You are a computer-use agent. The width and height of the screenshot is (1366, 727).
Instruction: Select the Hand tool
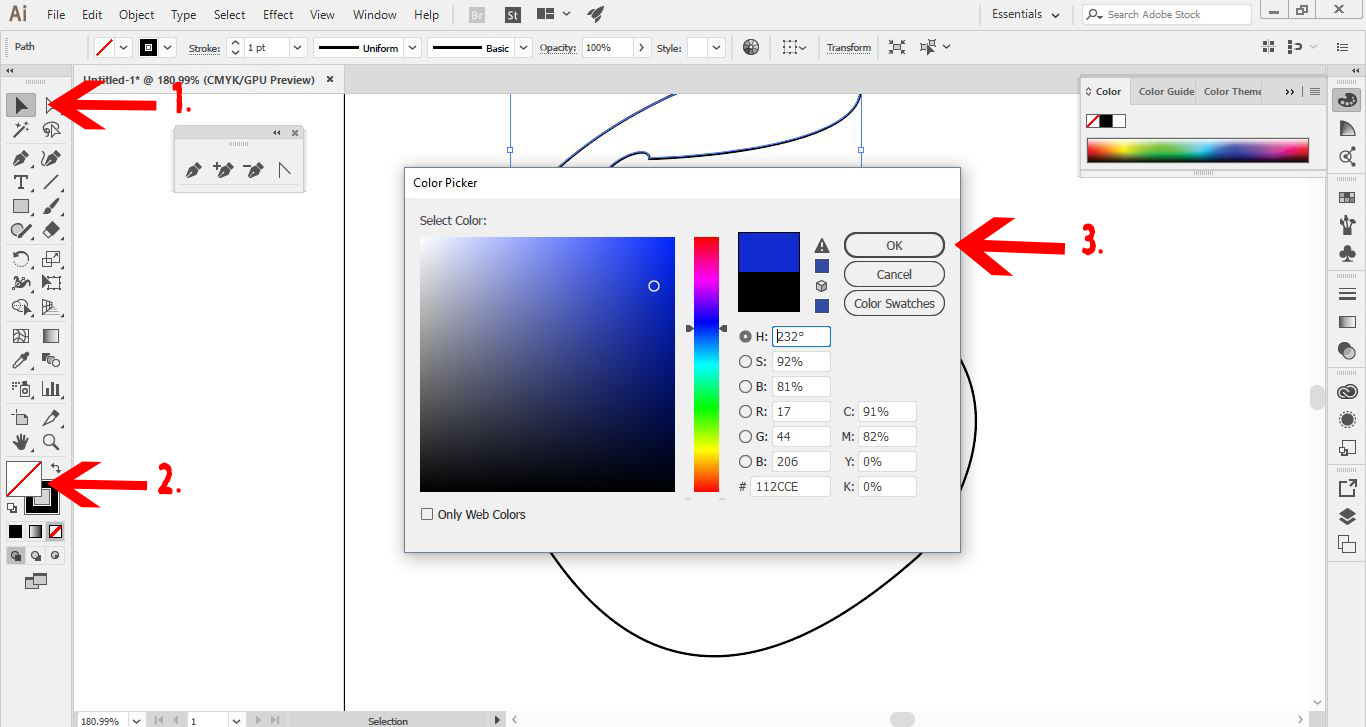[21, 441]
